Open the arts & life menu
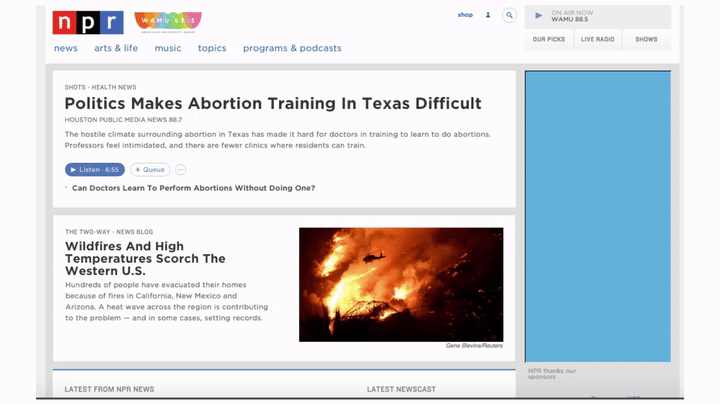Viewport: 720px width, 404px height. tap(116, 48)
